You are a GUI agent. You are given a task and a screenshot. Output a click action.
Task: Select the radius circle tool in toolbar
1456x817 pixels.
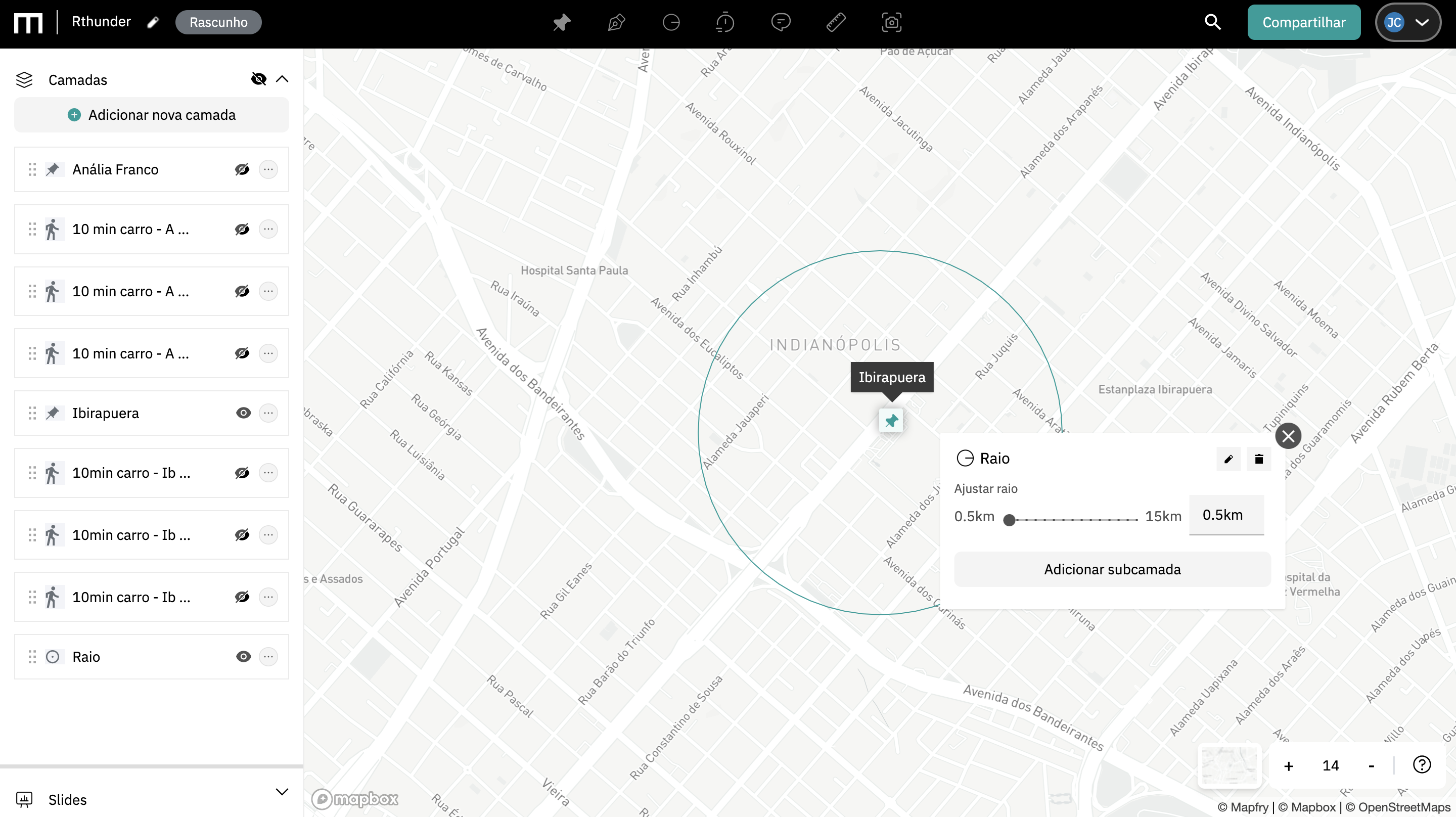pyautogui.click(x=671, y=23)
